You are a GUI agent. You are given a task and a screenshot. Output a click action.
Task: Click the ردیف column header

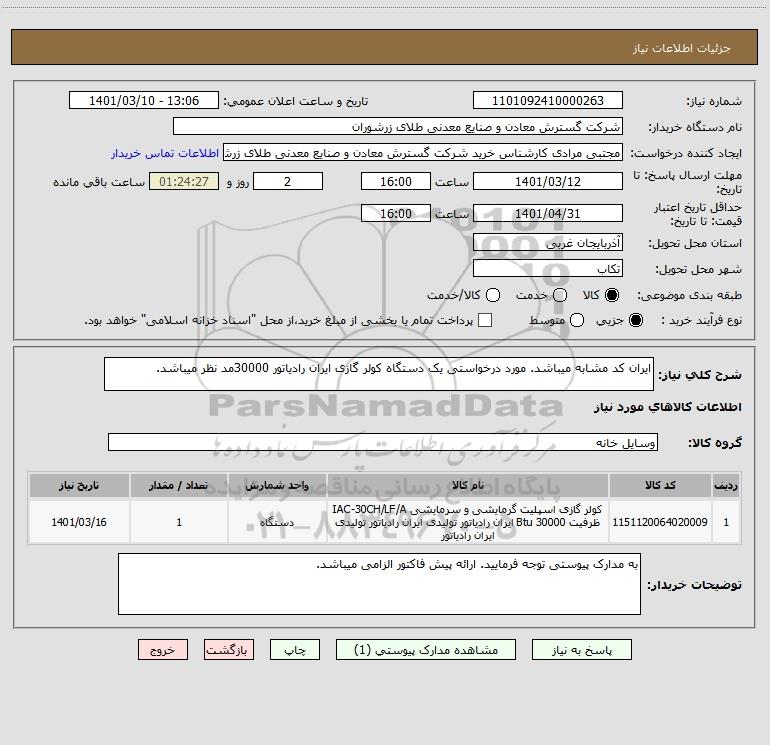click(x=726, y=485)
